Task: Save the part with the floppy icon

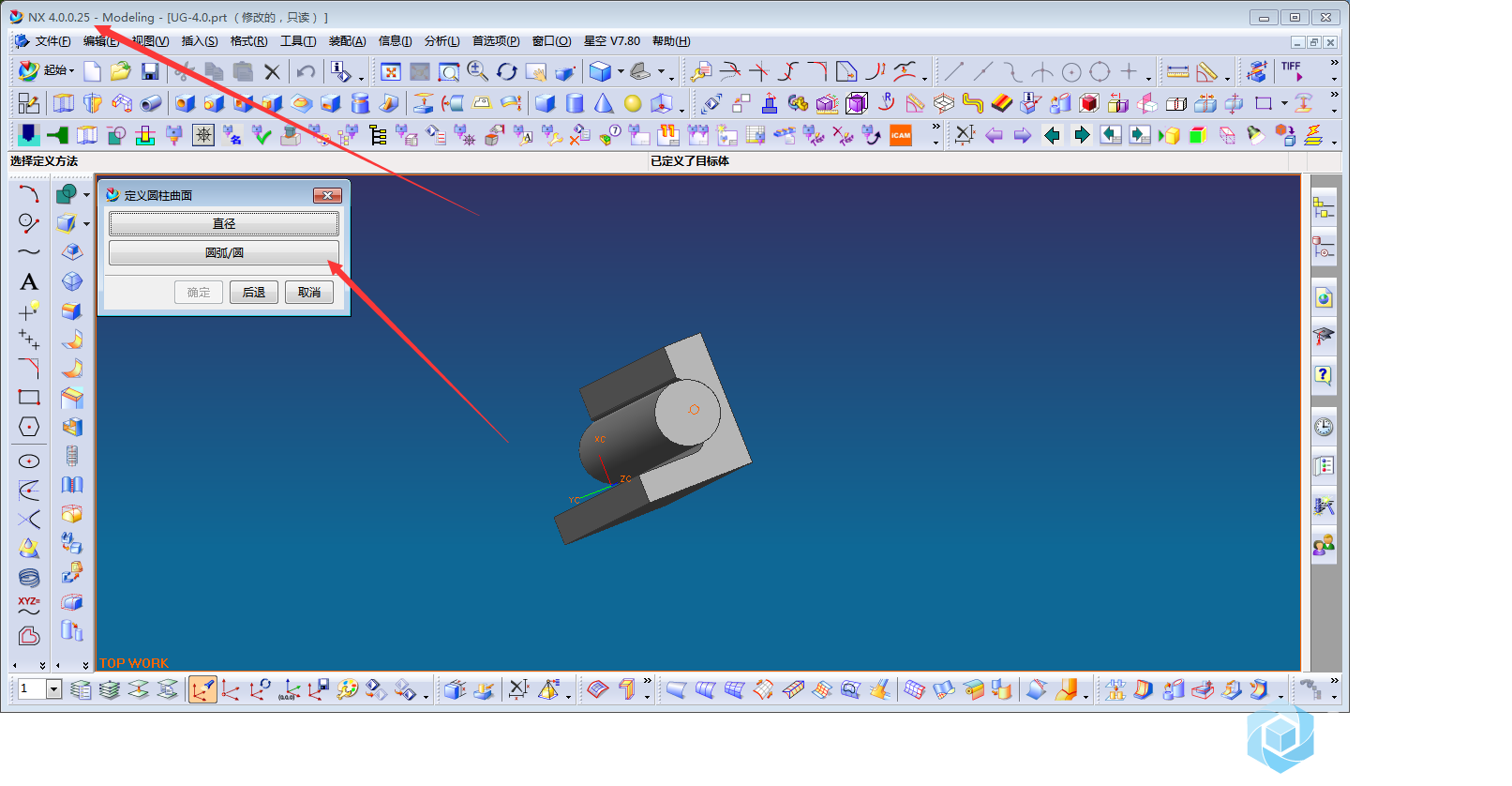Action: tap(150, 71)
